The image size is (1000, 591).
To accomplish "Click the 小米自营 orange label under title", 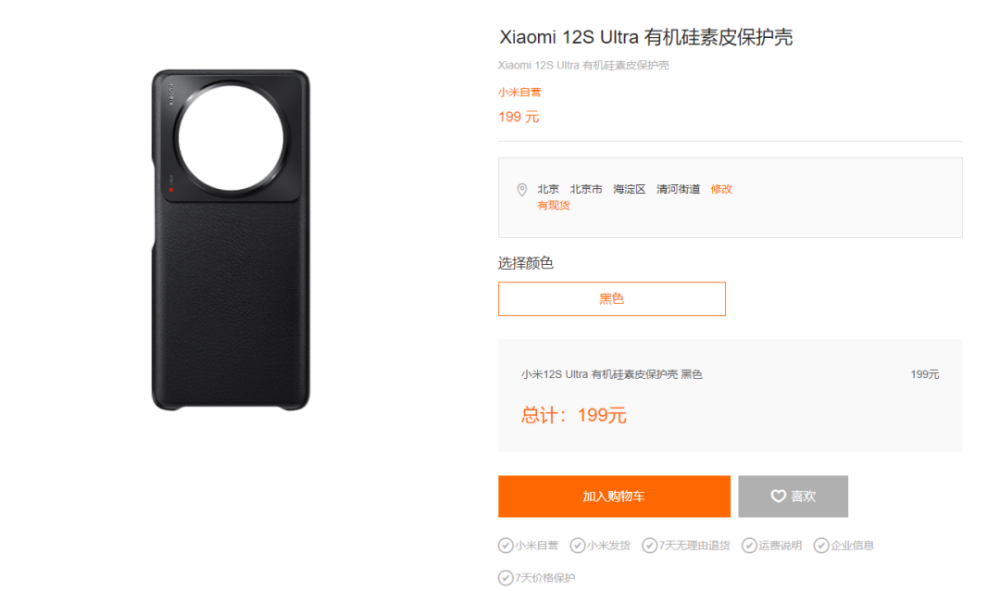I will (519, 92).
